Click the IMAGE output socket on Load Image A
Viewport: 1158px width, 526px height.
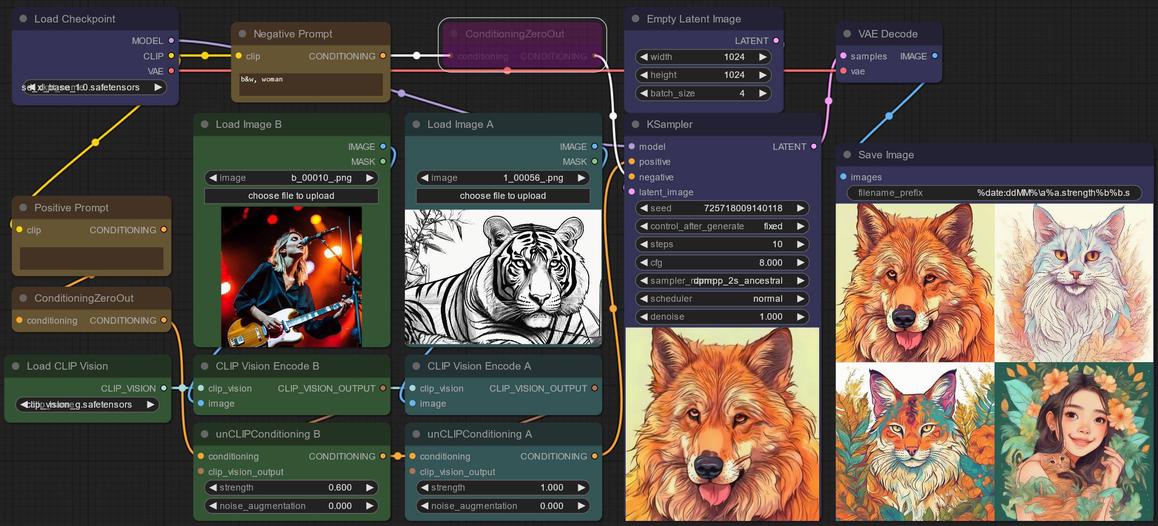(x=595, y=146)
